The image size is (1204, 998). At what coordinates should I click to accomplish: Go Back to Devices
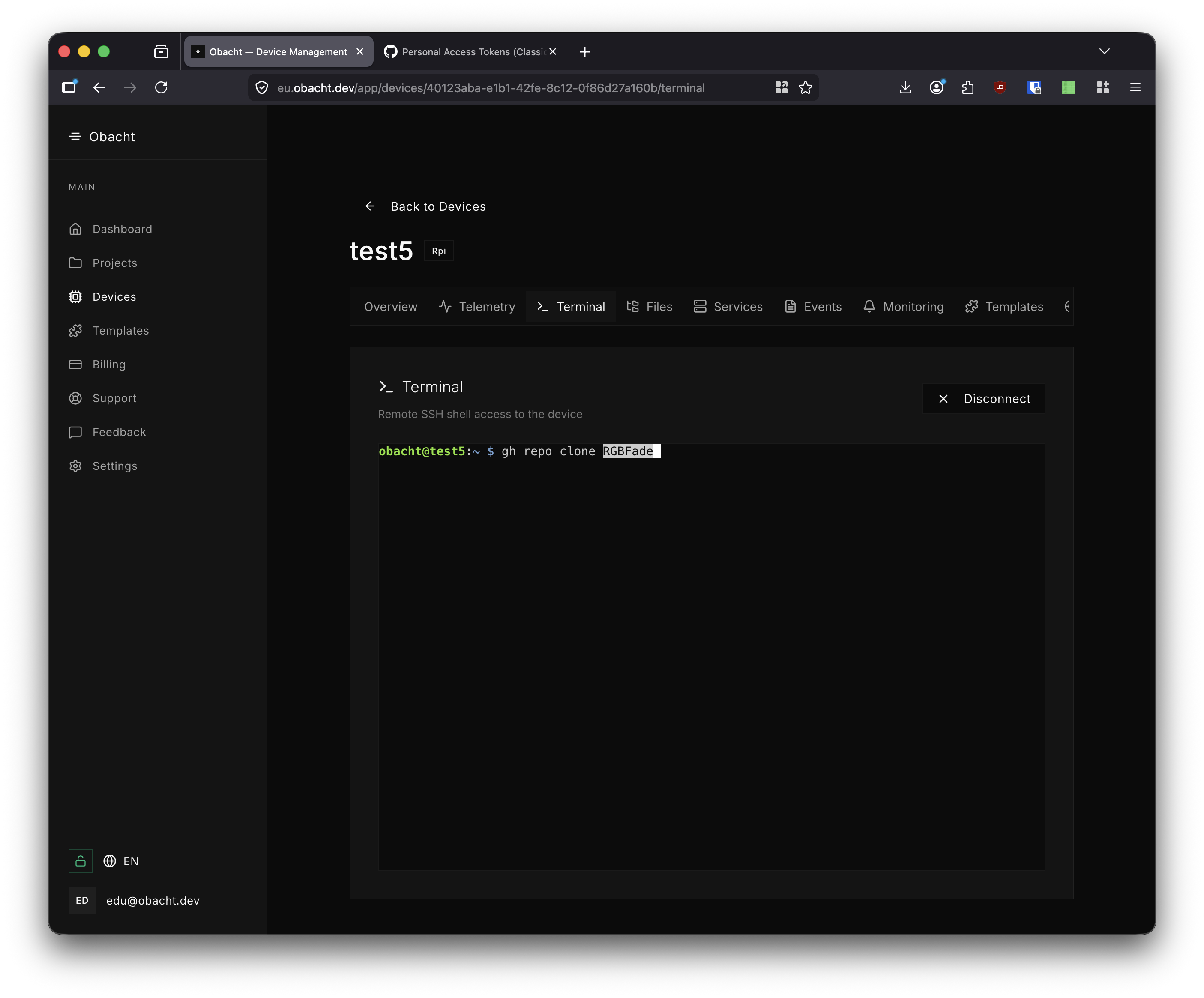(x=425, y=206)
